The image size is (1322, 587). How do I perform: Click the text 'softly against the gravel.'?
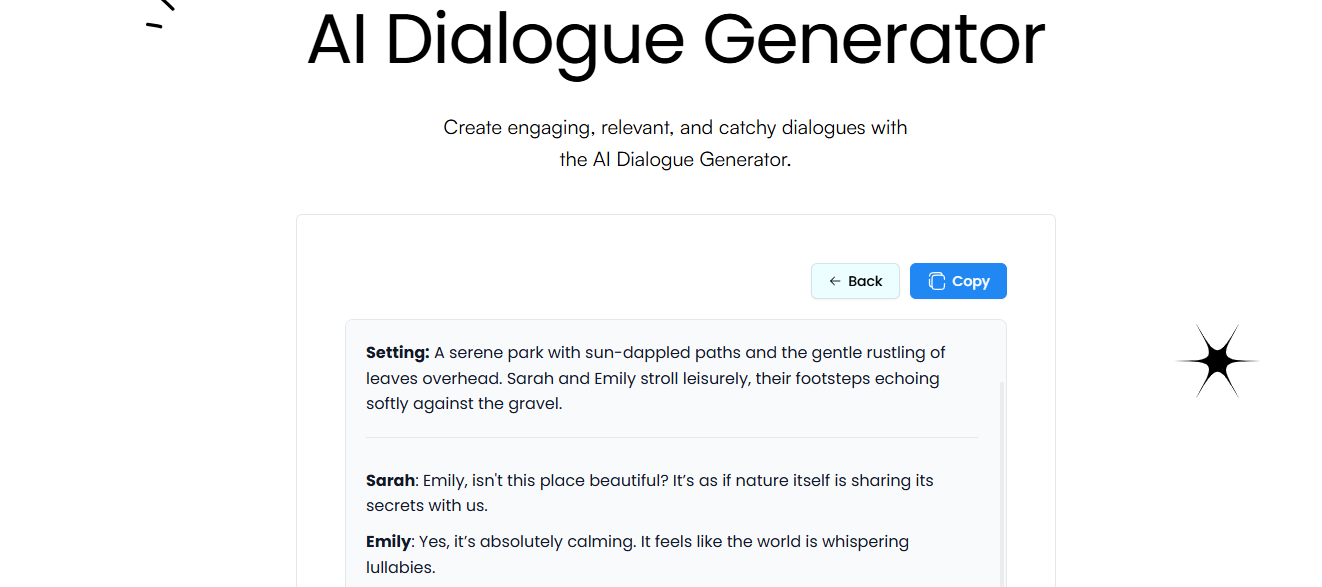pyautogui.click(x=464, y=404)
